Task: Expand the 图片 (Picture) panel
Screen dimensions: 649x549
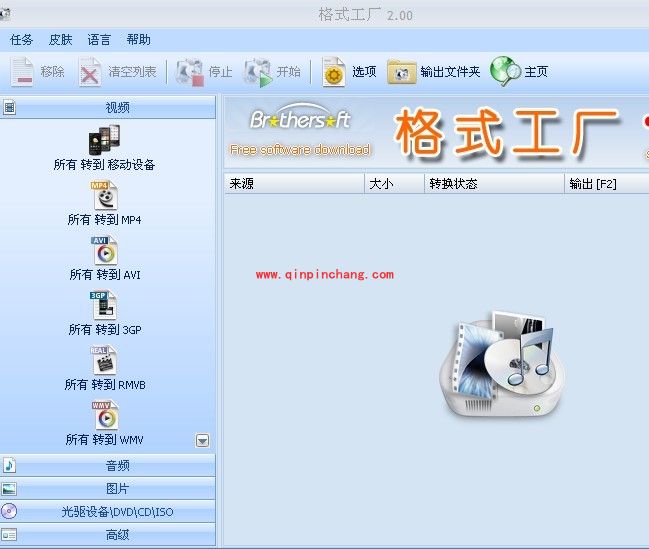Action: (108, 489)
